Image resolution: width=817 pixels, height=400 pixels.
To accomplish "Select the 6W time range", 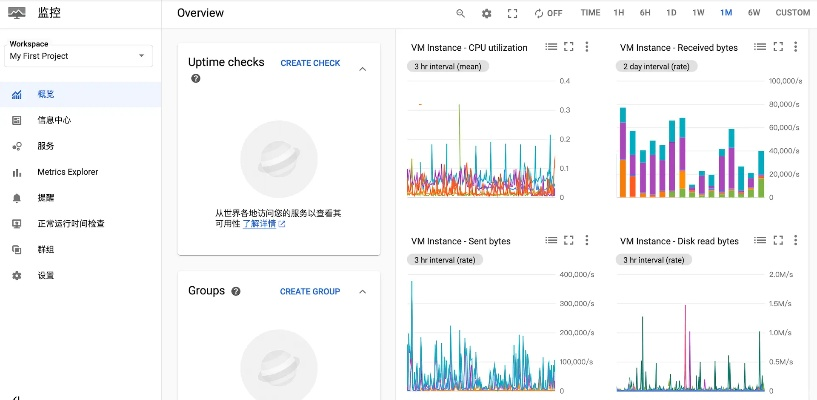I will [754, 13].
